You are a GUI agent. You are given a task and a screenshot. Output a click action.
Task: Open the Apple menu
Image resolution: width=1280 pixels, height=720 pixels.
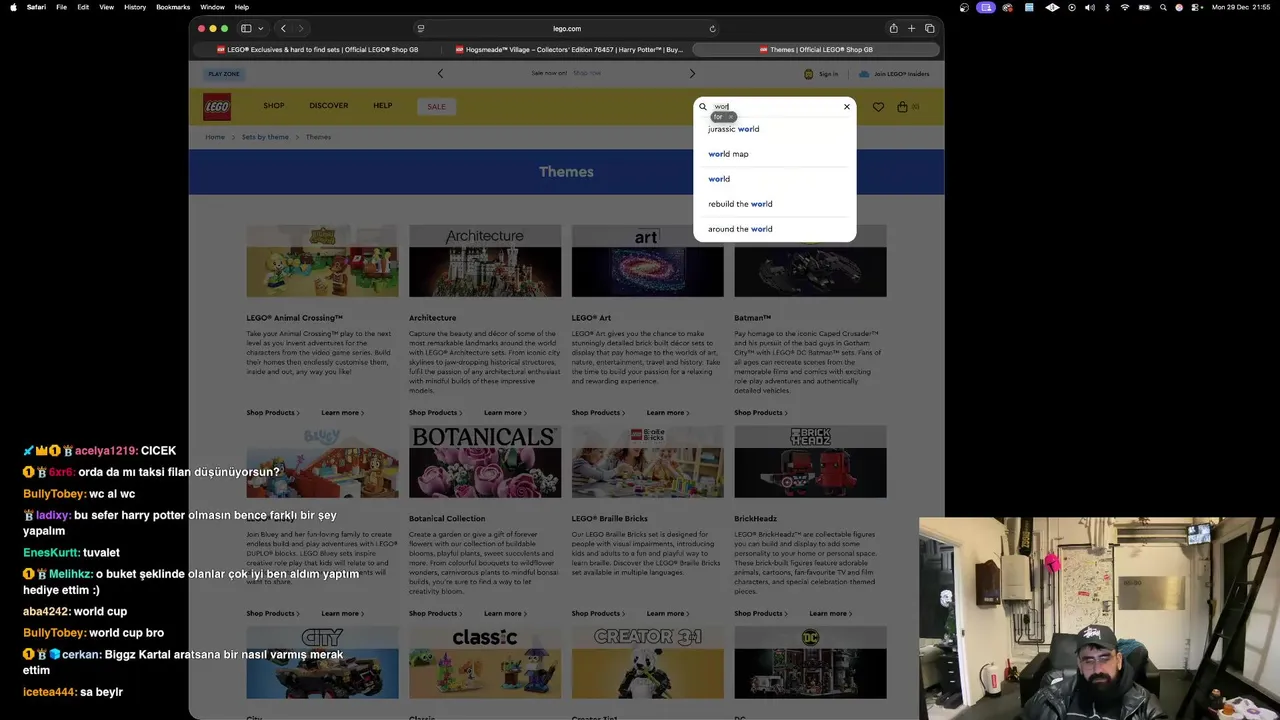point(13,7)
